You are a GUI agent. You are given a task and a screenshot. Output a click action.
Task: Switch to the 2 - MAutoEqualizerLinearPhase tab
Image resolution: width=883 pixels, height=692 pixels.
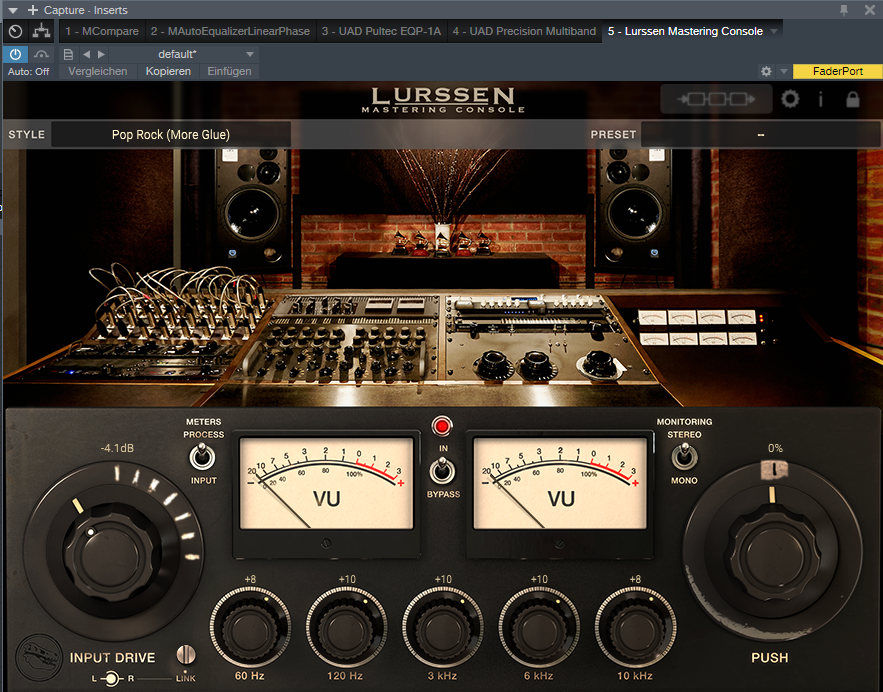(230, 31)
